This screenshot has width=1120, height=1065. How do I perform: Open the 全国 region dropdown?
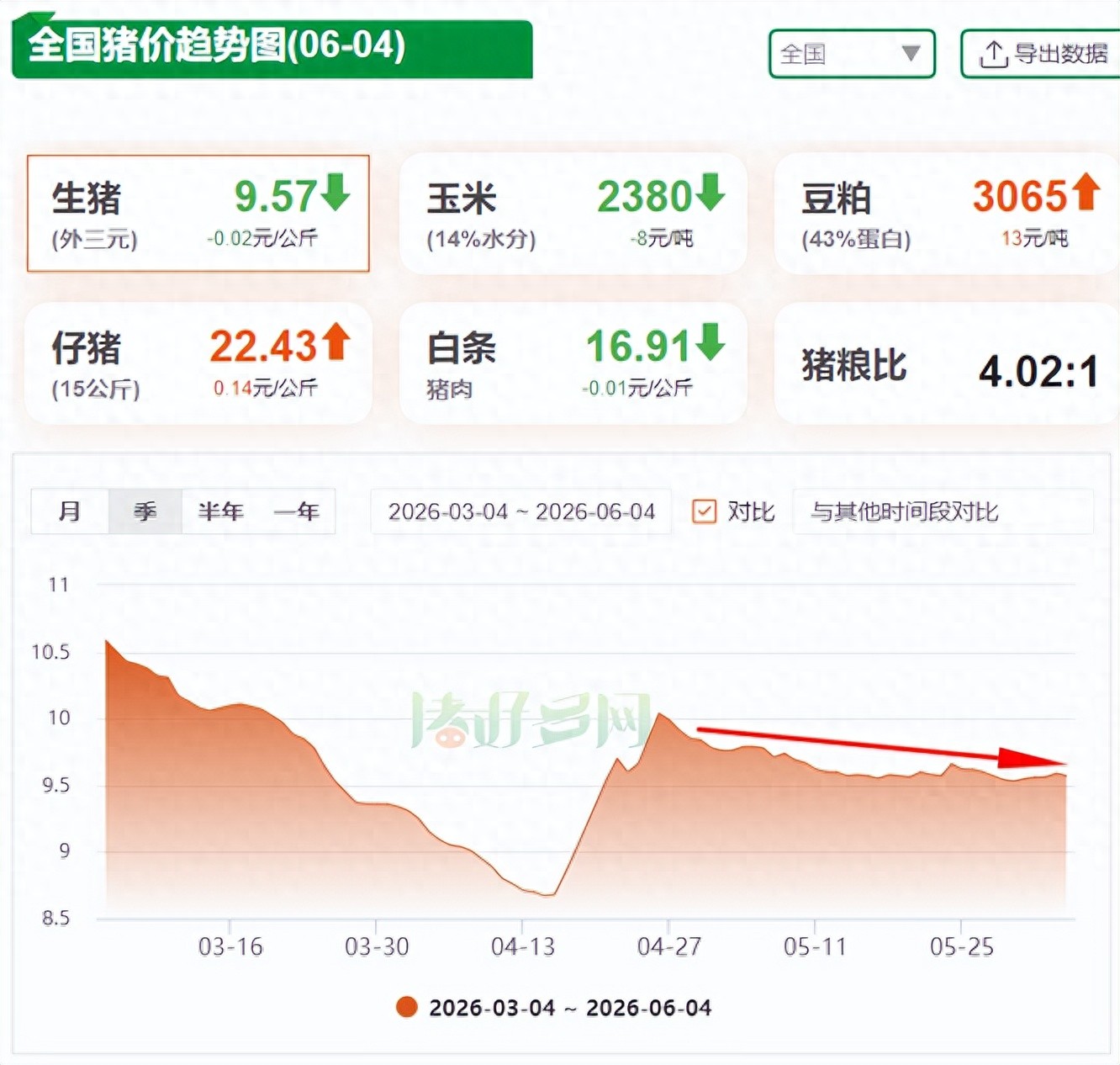point(852,54)
